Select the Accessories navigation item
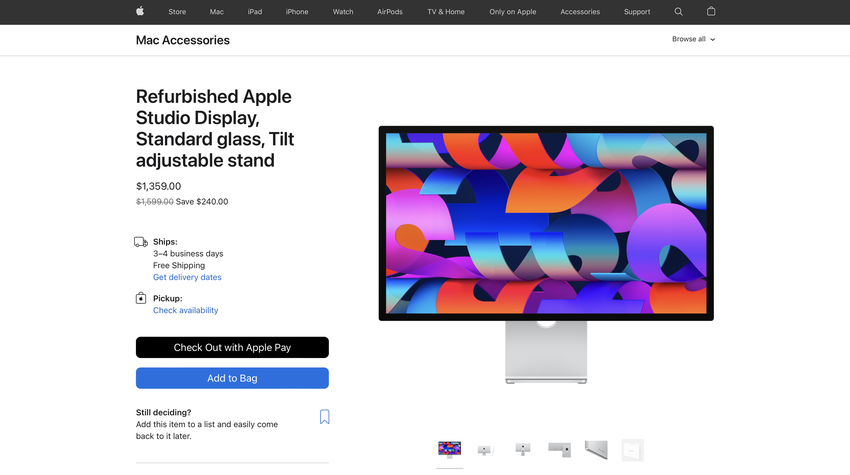The image size is (850, 475). point(579,11)
